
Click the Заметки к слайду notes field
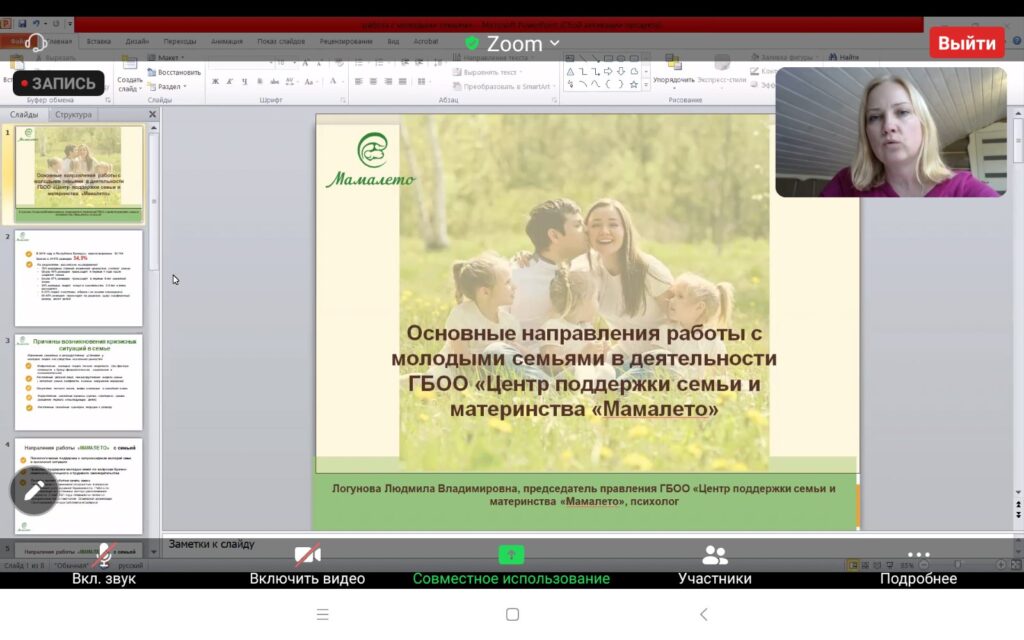586,544
